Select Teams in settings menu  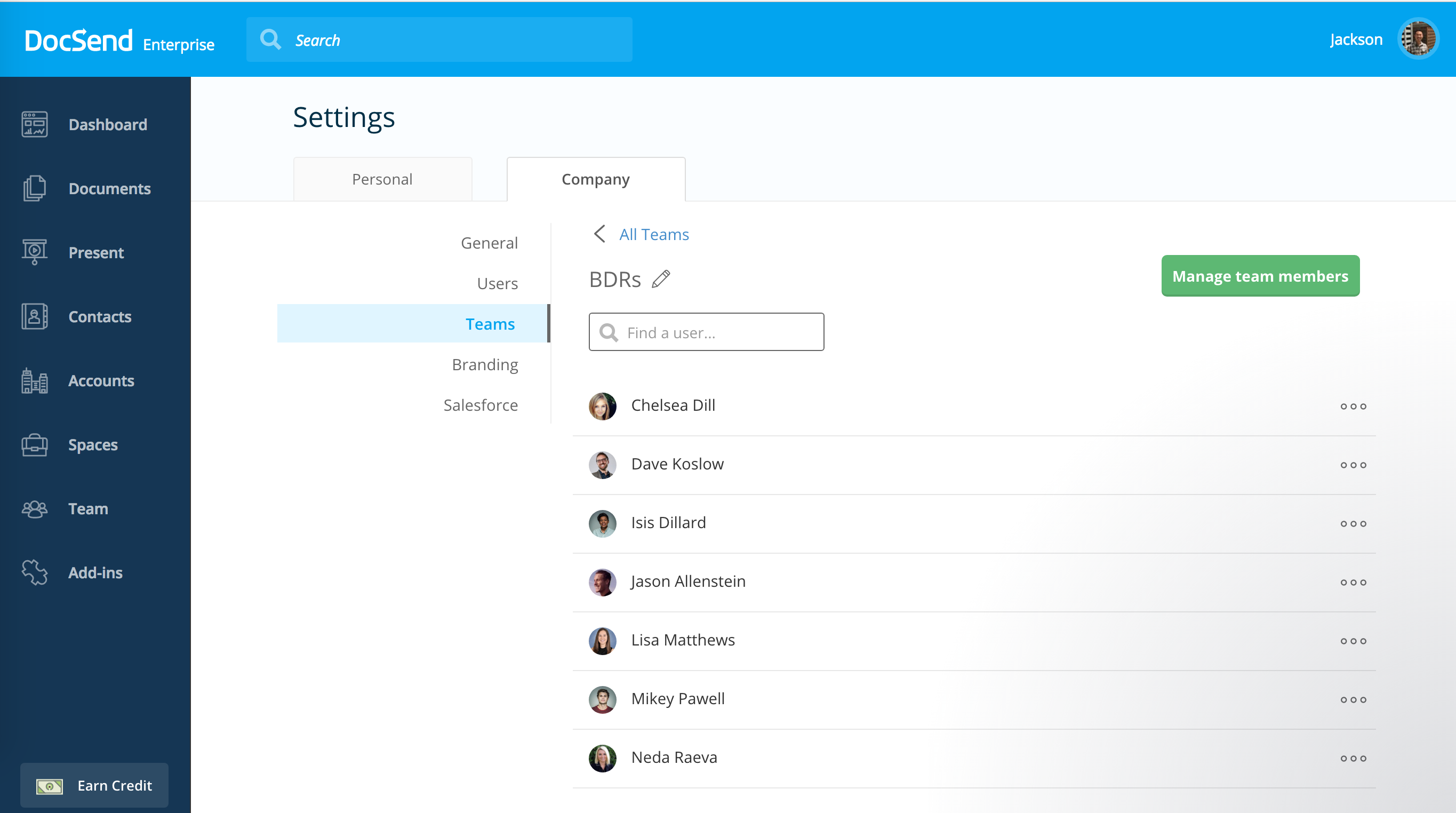click(x=413, y=323)
